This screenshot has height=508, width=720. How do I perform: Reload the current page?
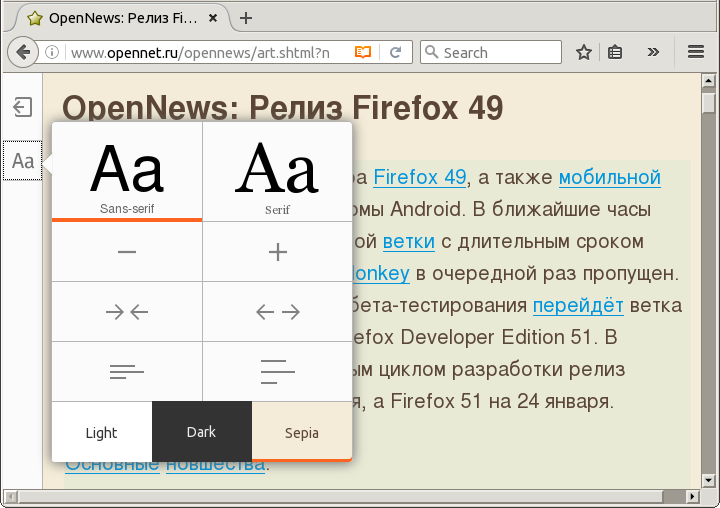tap(395, 52)
